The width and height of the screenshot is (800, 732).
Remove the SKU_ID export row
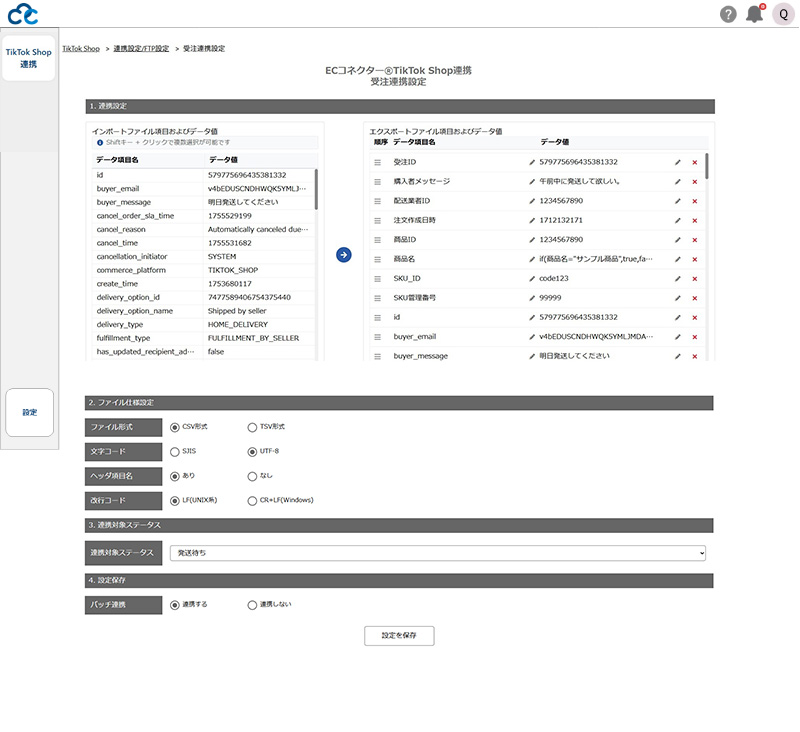[x=694, y=279]
